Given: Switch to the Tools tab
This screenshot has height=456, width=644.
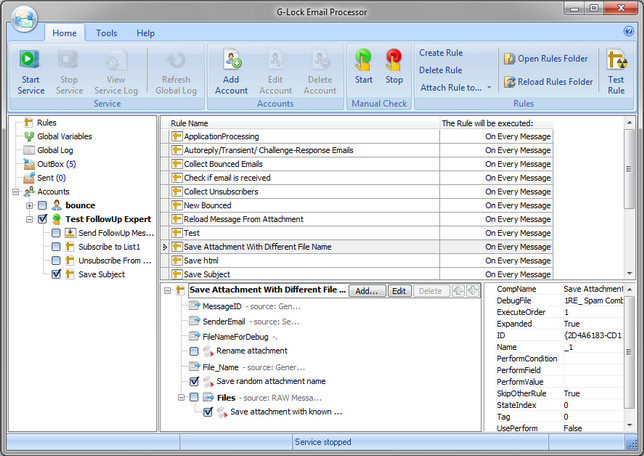Looking at the screenshot, I should click(x=106, y=33).
